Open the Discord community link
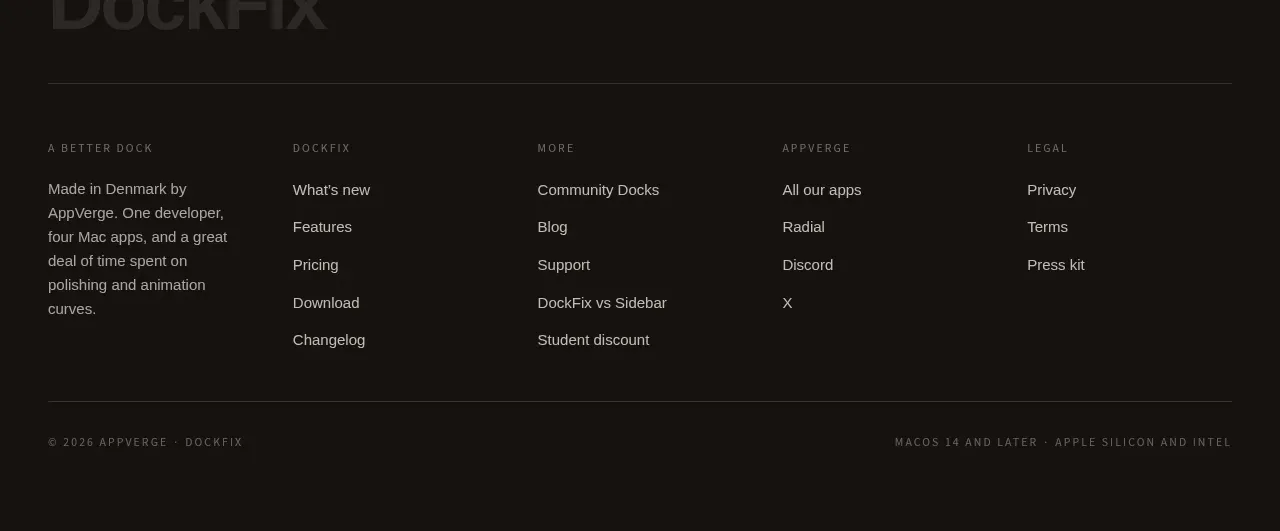 point(808,265)
